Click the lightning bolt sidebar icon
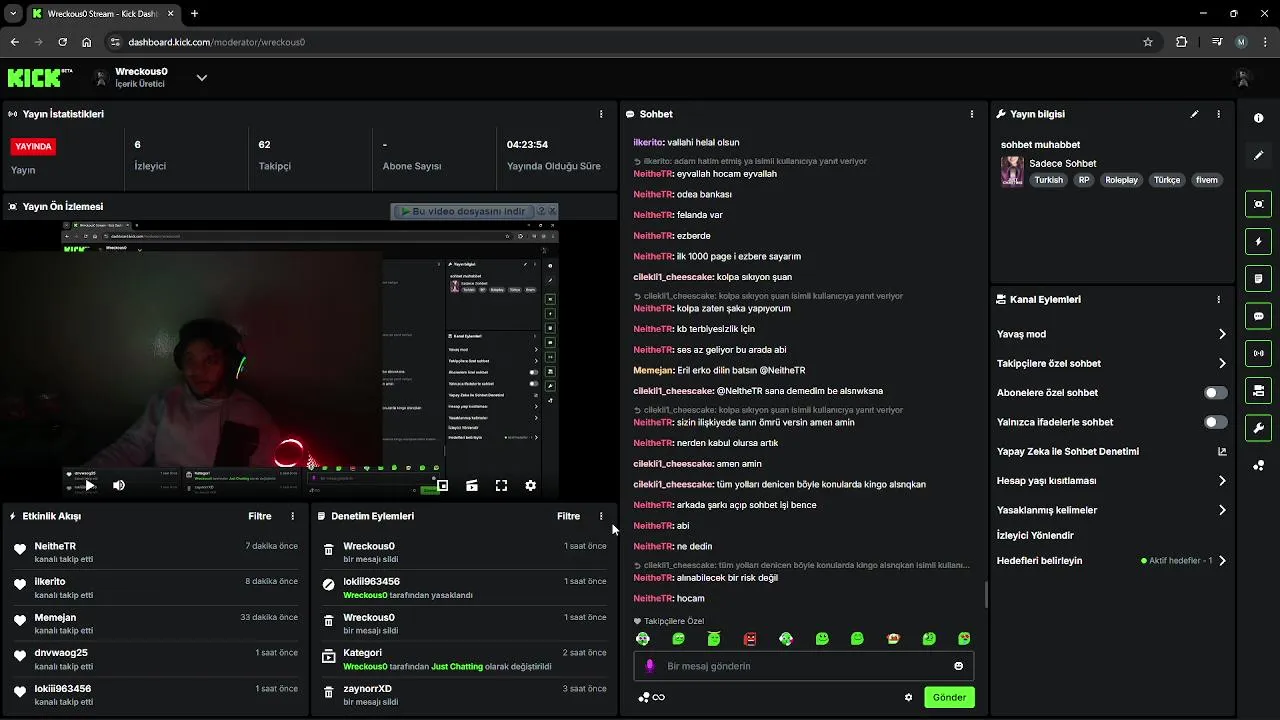This screenshot has height=720, width=1280. 1258,241
